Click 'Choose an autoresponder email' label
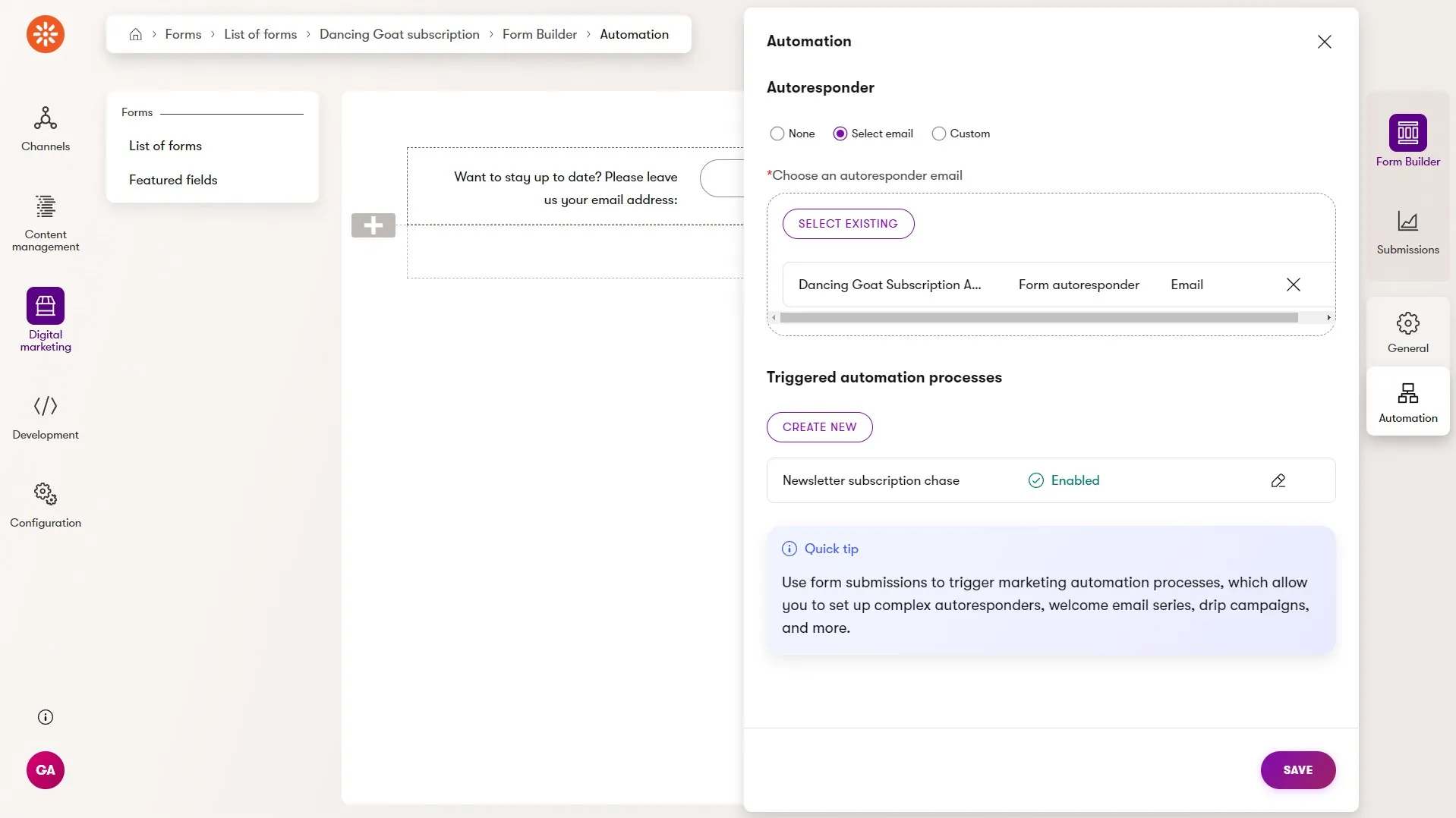Viewport: 1456px width, 818px height. coord(867,175)
